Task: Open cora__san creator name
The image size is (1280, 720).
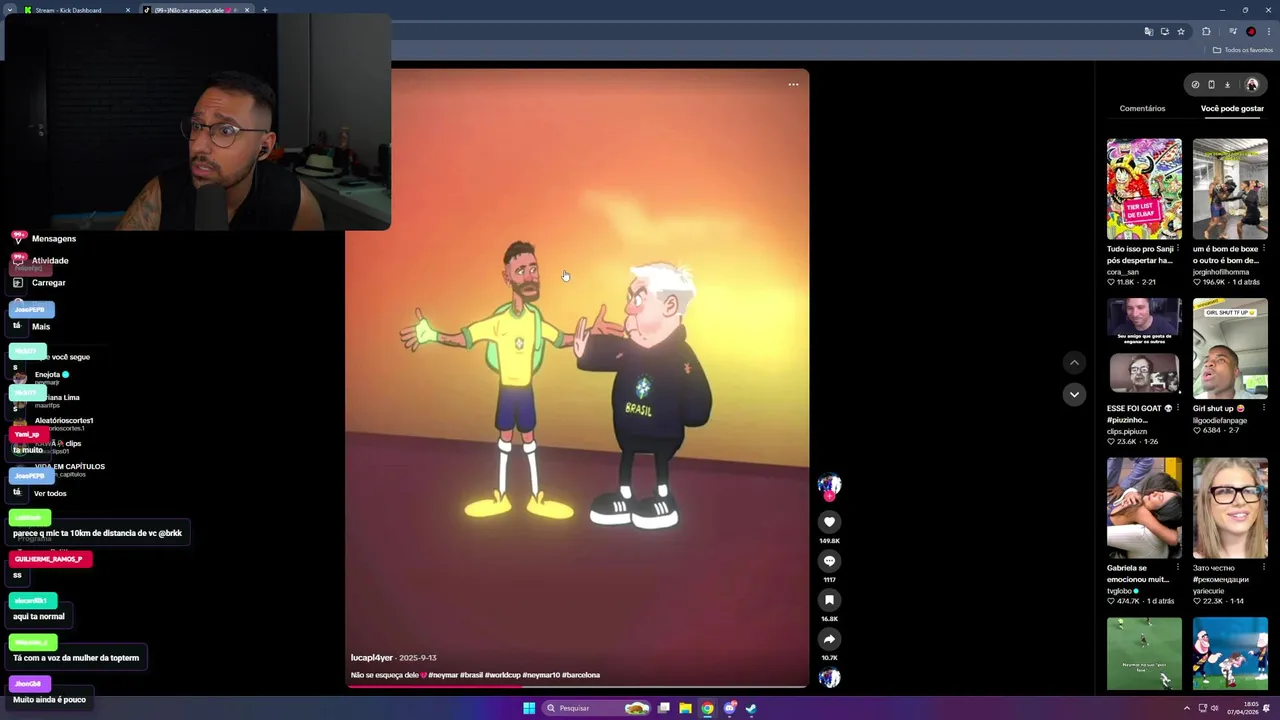Action: 1123,272
